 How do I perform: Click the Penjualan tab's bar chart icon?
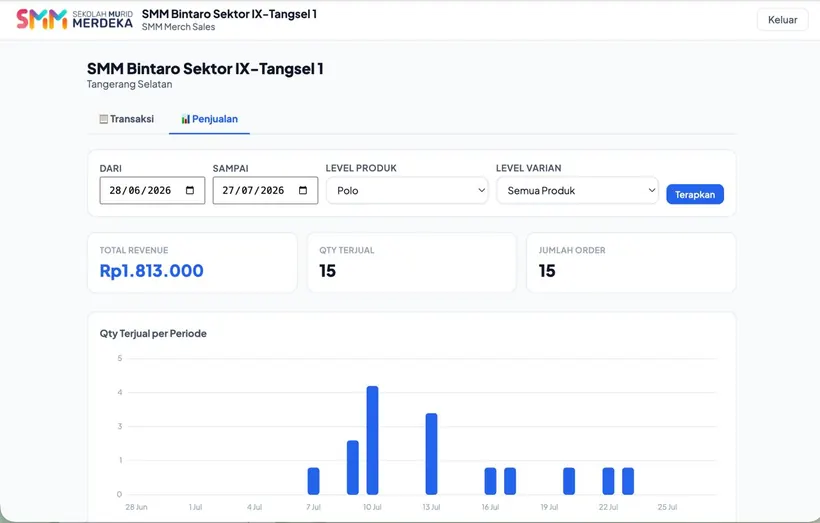[x=185, y=119]
